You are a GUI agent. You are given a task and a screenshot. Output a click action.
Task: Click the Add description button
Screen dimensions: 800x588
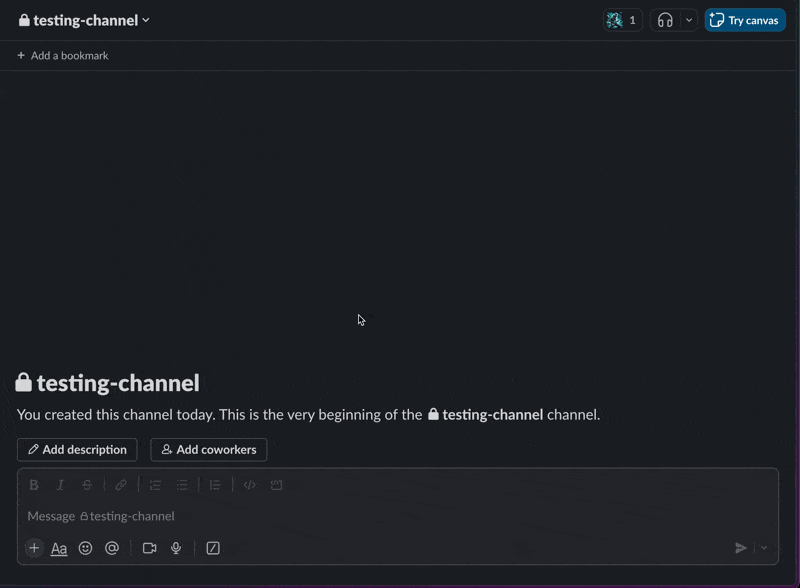point(77,450)
